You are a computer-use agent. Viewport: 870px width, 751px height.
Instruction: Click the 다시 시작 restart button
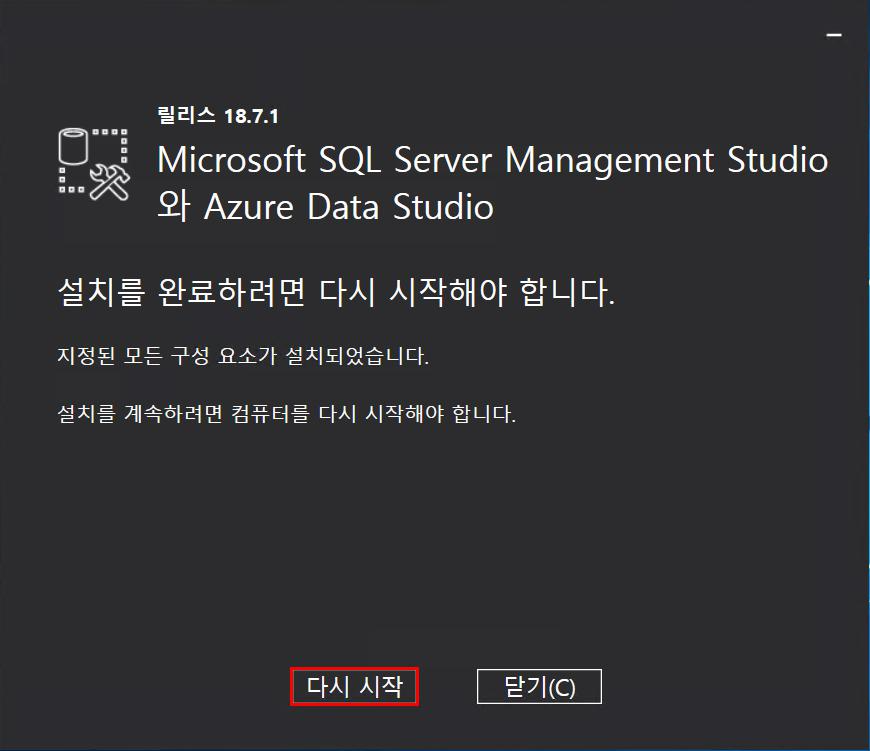(x=354, y=687)
